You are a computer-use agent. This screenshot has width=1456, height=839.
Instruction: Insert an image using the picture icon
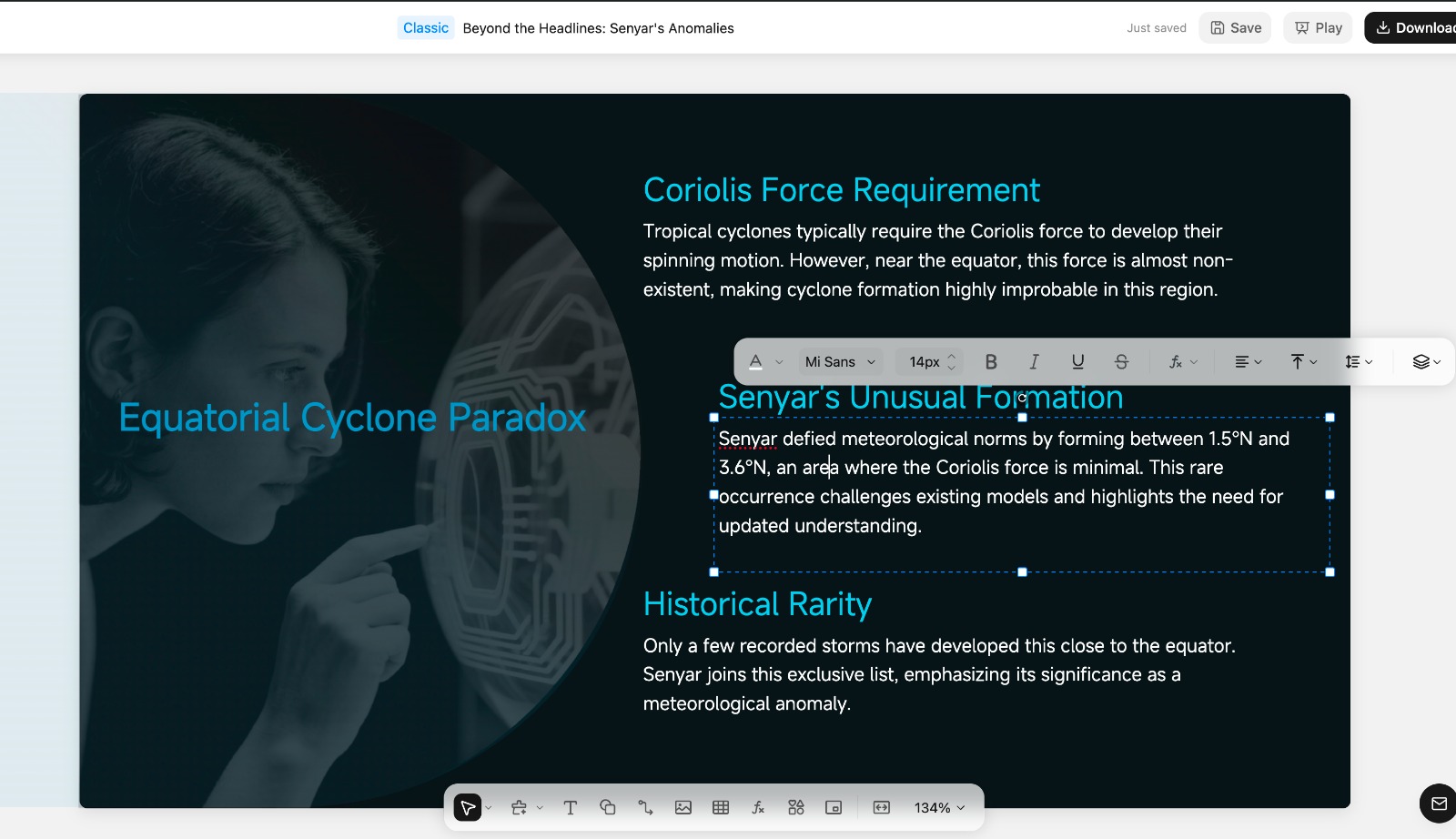point(683,807)
